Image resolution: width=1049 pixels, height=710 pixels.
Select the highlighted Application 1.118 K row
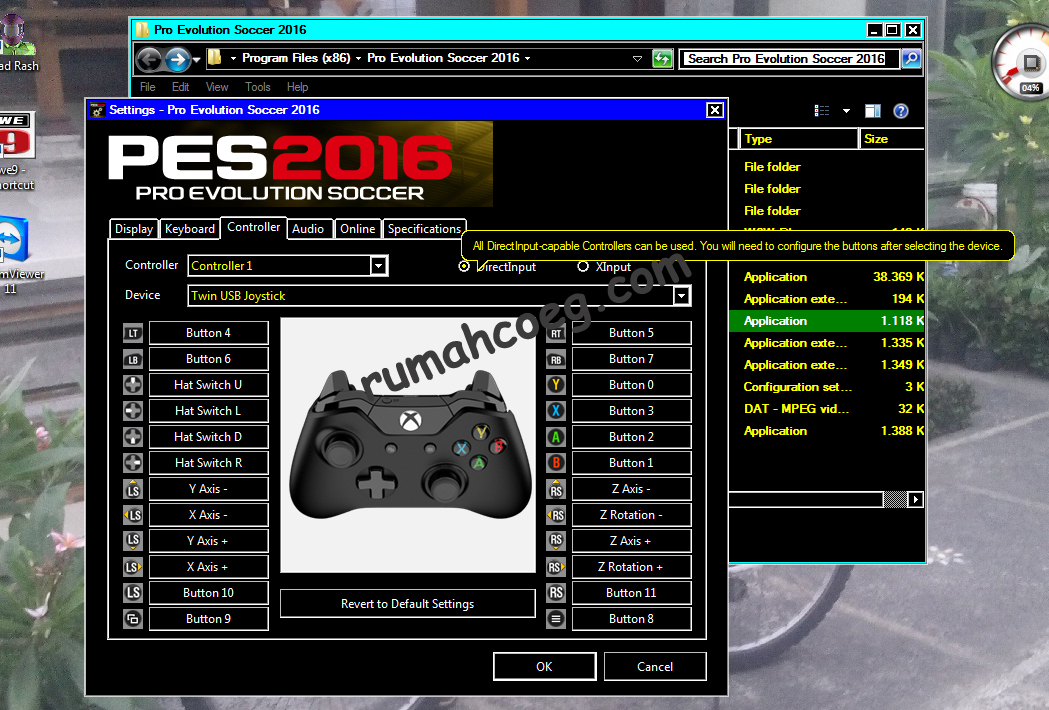point(827,321)
